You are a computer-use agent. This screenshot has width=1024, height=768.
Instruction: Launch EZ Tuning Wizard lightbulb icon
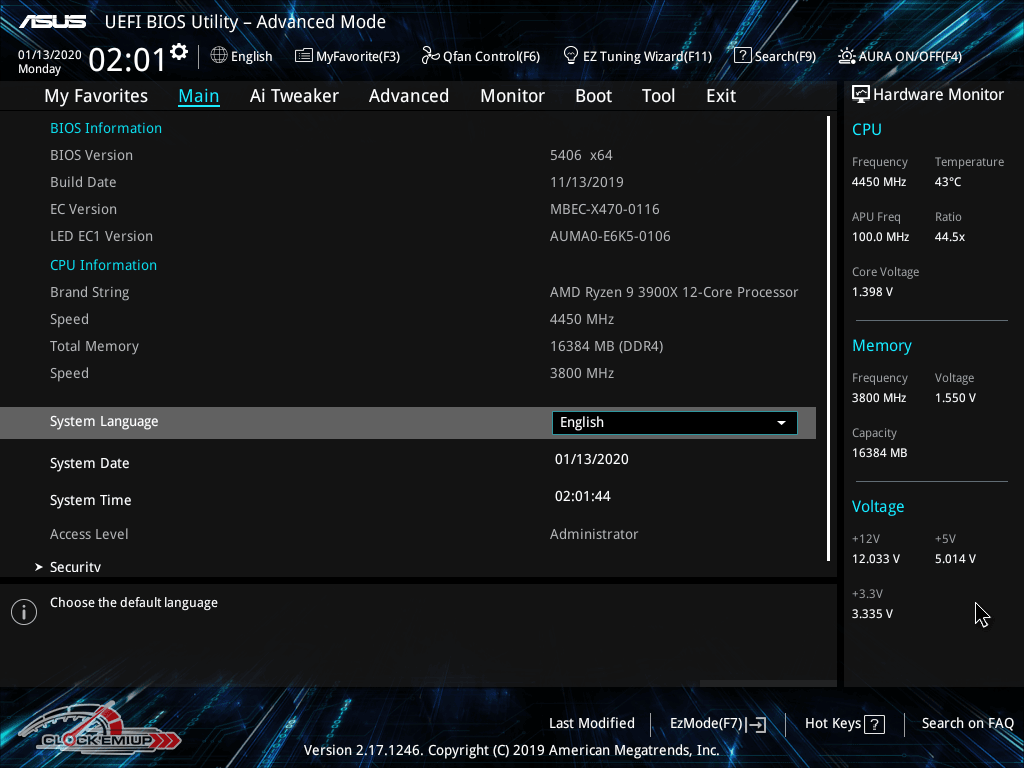[x=571, y=55]
